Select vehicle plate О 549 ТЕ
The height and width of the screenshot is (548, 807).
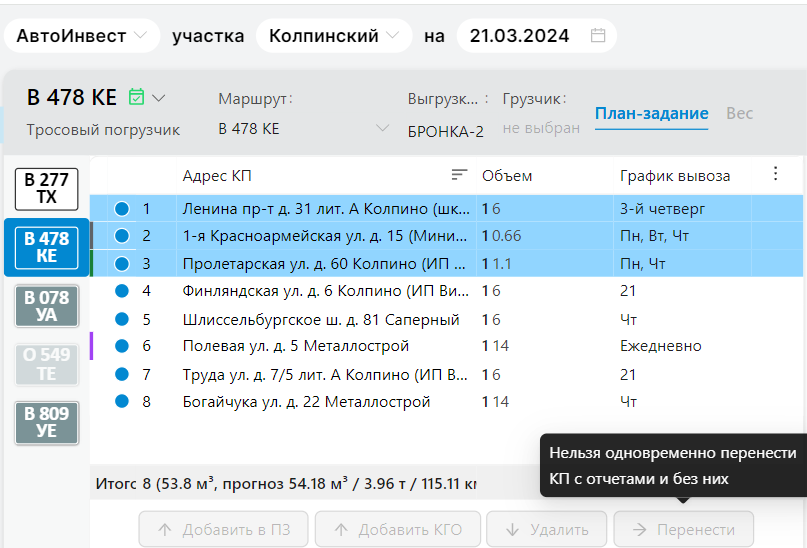coord(46,364)
